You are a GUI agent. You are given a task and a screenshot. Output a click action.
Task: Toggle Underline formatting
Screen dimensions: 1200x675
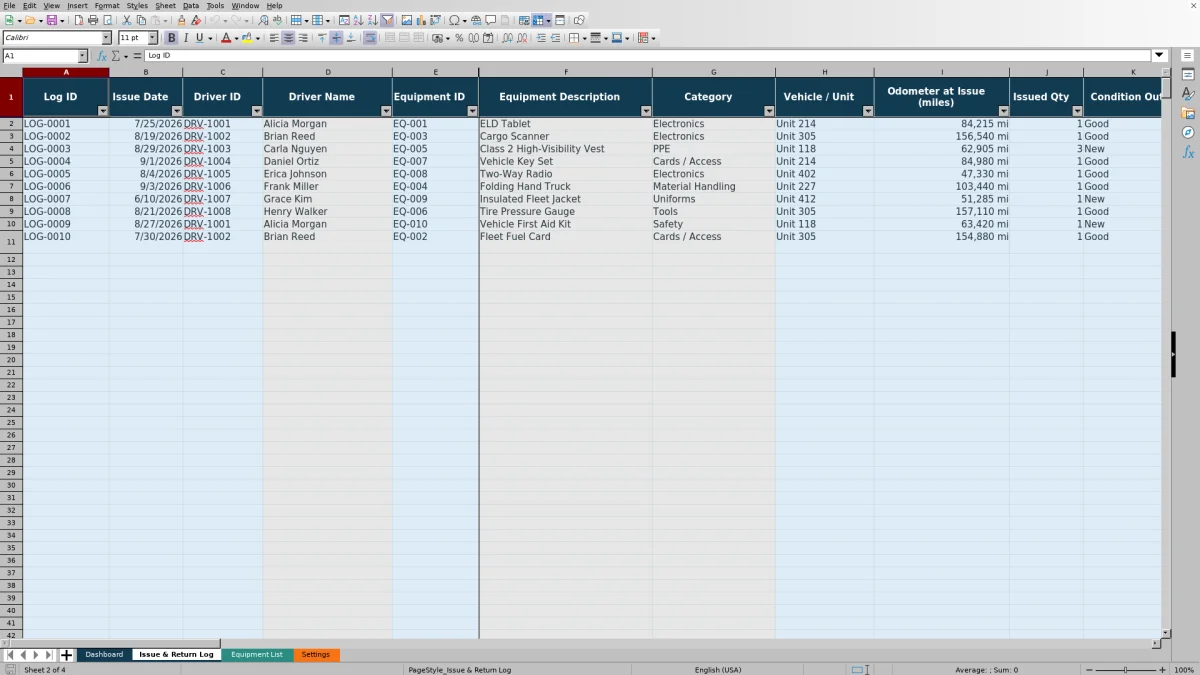click(199, 38)
